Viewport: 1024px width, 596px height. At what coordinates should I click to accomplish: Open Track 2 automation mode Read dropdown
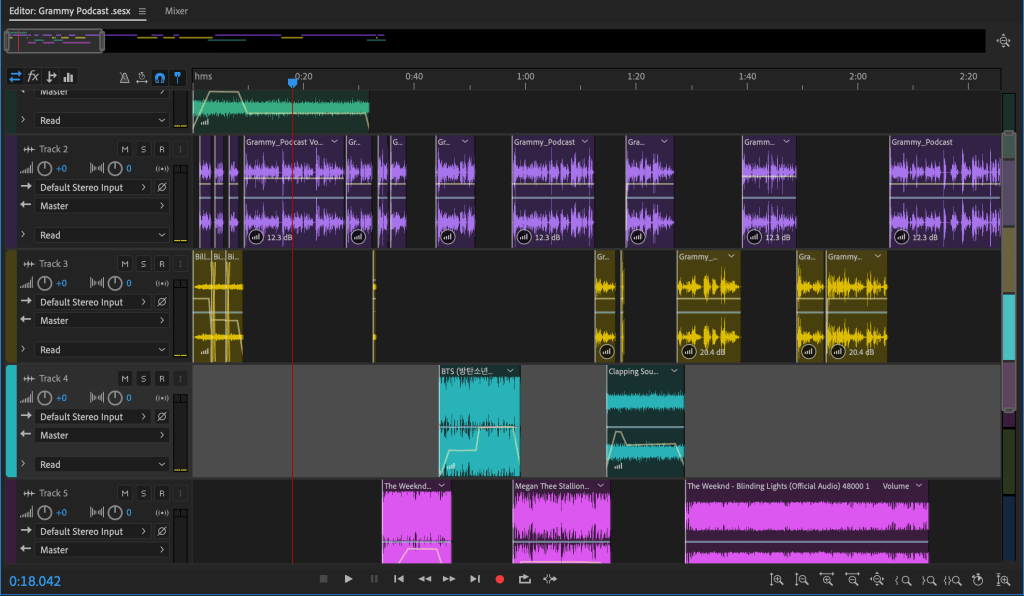[x=102, y=235]
